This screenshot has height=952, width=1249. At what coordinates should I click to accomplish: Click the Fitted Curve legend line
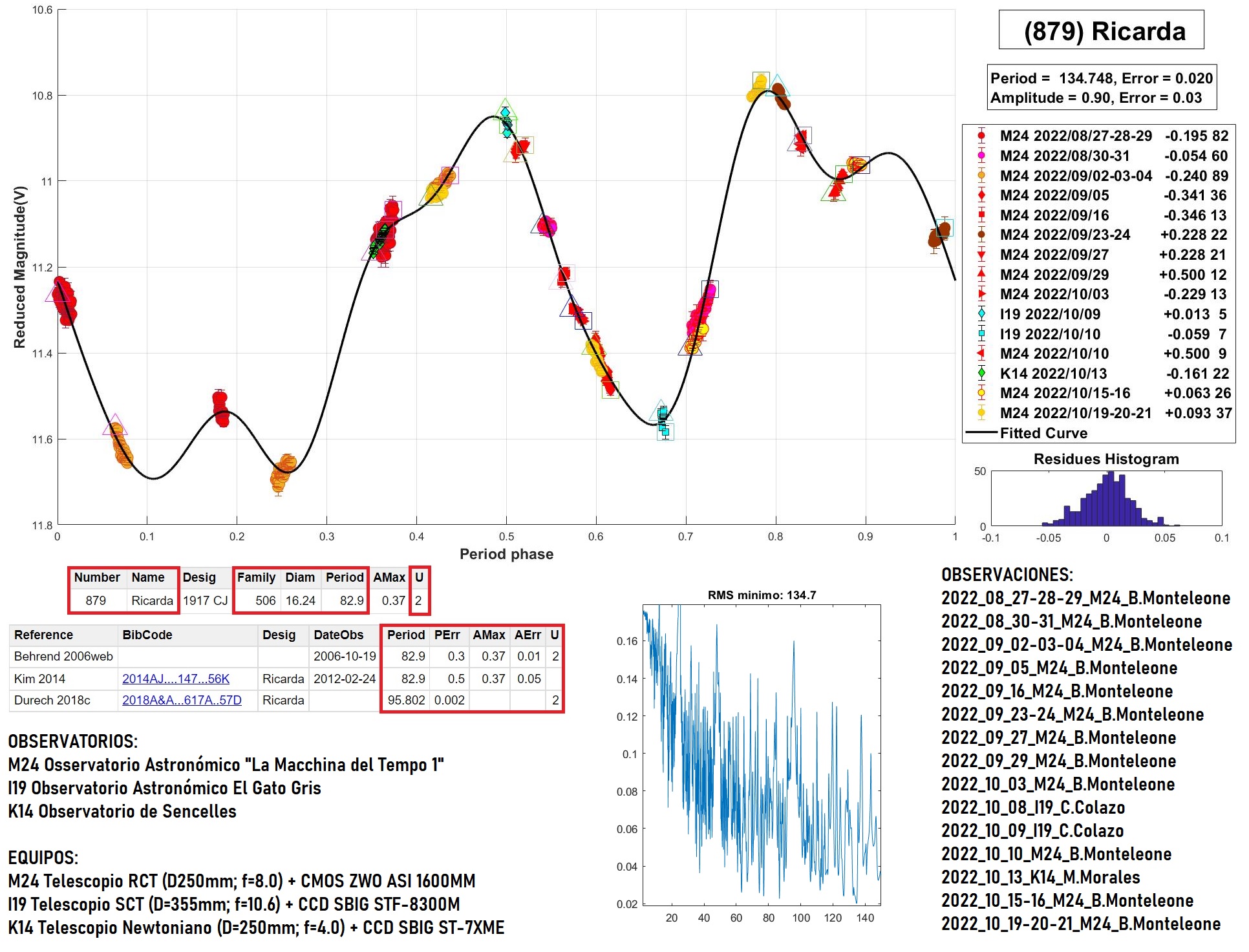pyautogui.click(x=981, y=433)
